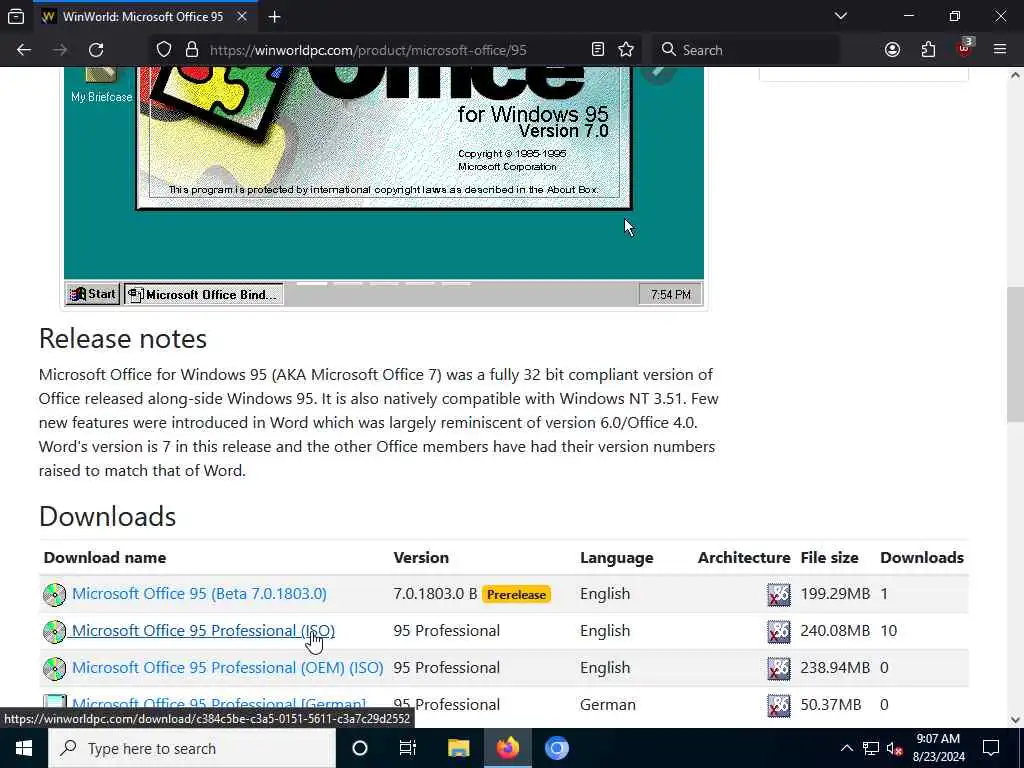Click the Prerelease badge
This screenshot has width=1024, height=768.
pos(516,594)
